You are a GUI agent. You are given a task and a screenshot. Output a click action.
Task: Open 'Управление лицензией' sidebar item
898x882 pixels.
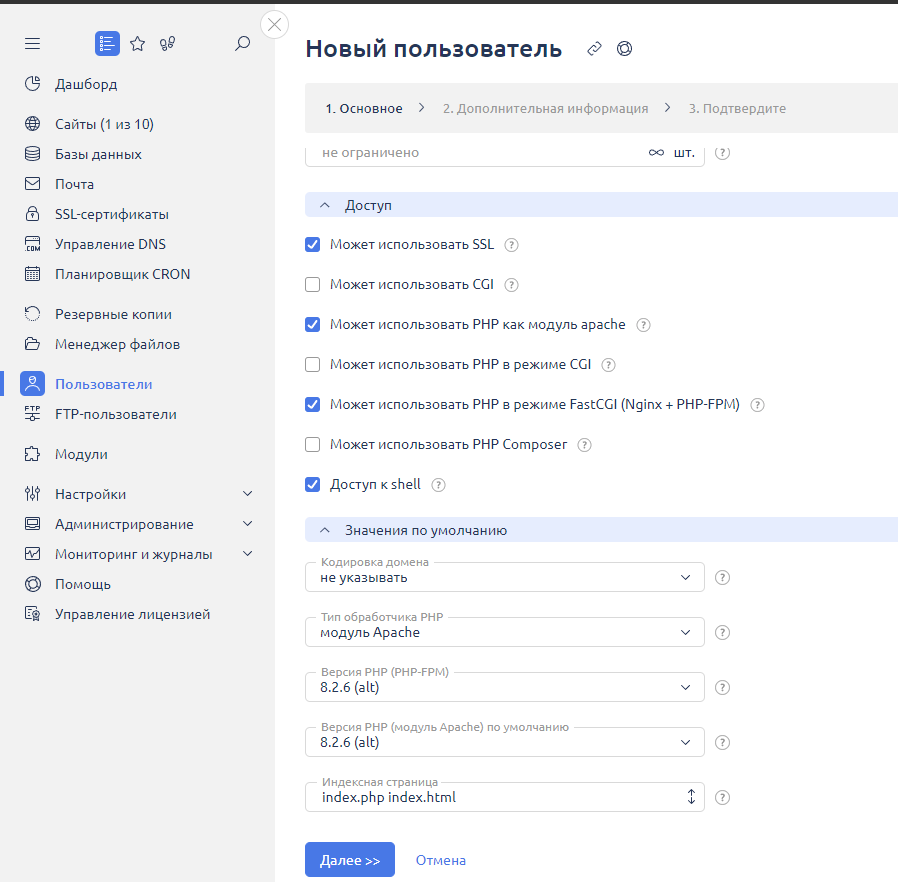click(x=132, y=614)
